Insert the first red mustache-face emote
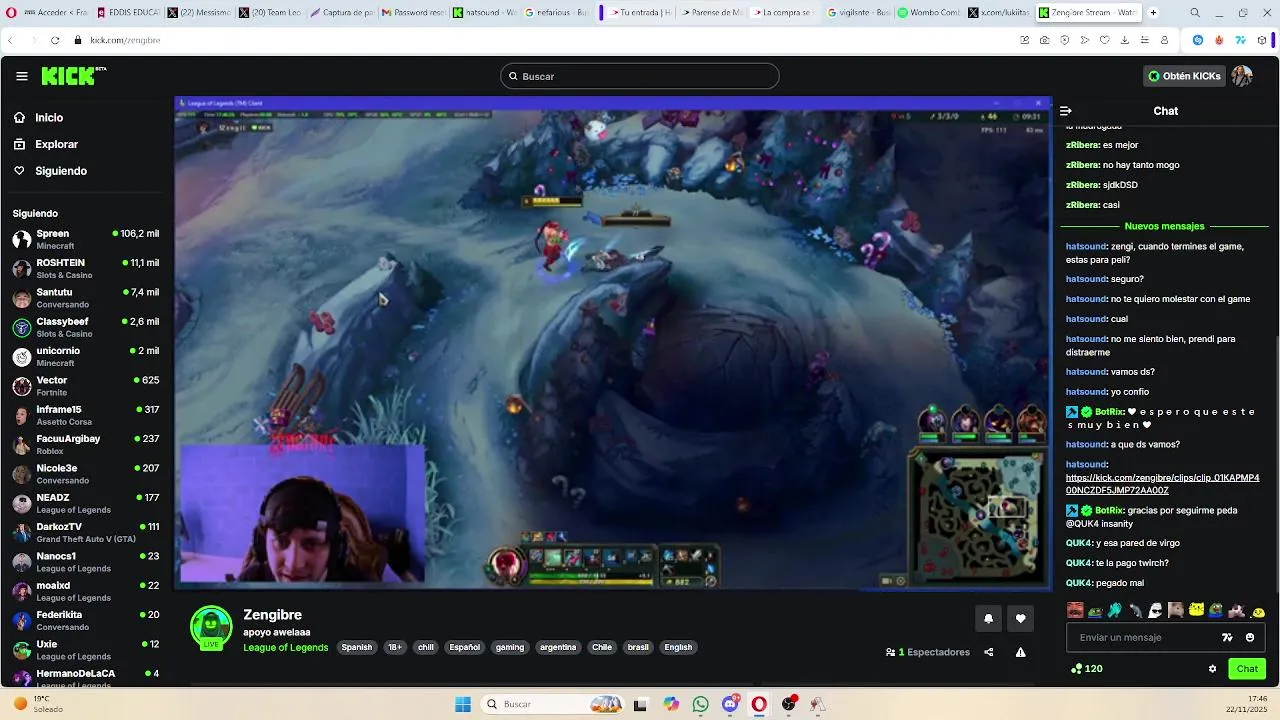The height and width of the screenshot is (720, 1280). pyautogui.click(x=1075, y=610)
